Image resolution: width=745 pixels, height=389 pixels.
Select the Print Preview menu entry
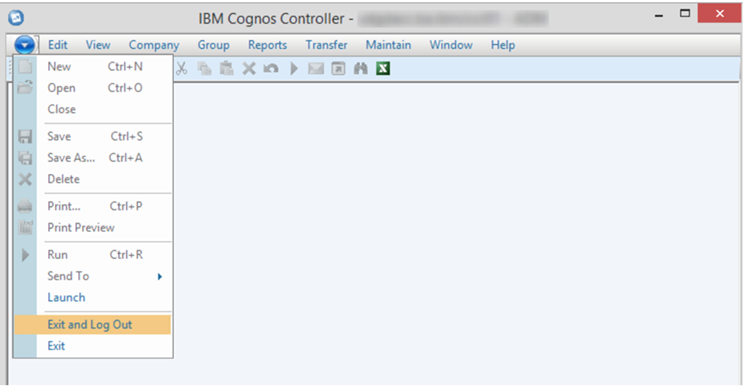[x=93, y=228]
